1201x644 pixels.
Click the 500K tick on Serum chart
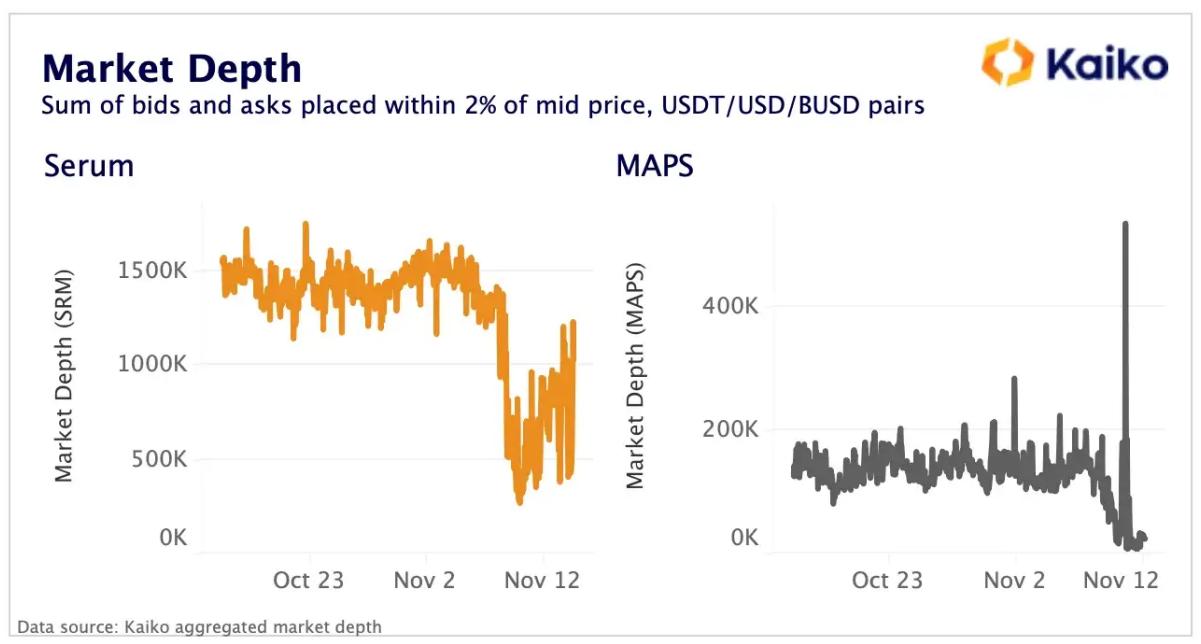(159, 460)
